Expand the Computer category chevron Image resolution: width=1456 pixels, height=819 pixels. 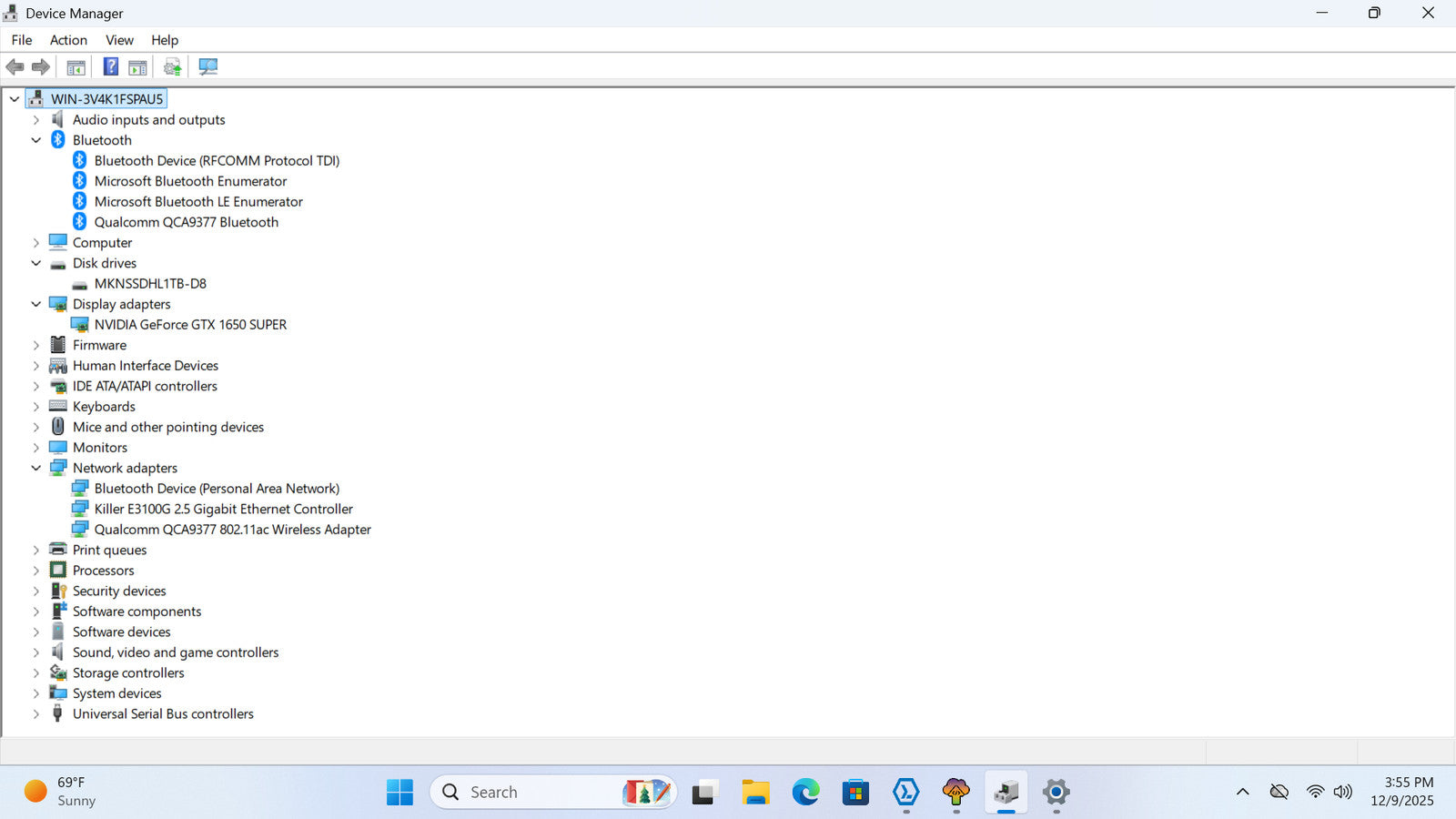tap(36, 243)
